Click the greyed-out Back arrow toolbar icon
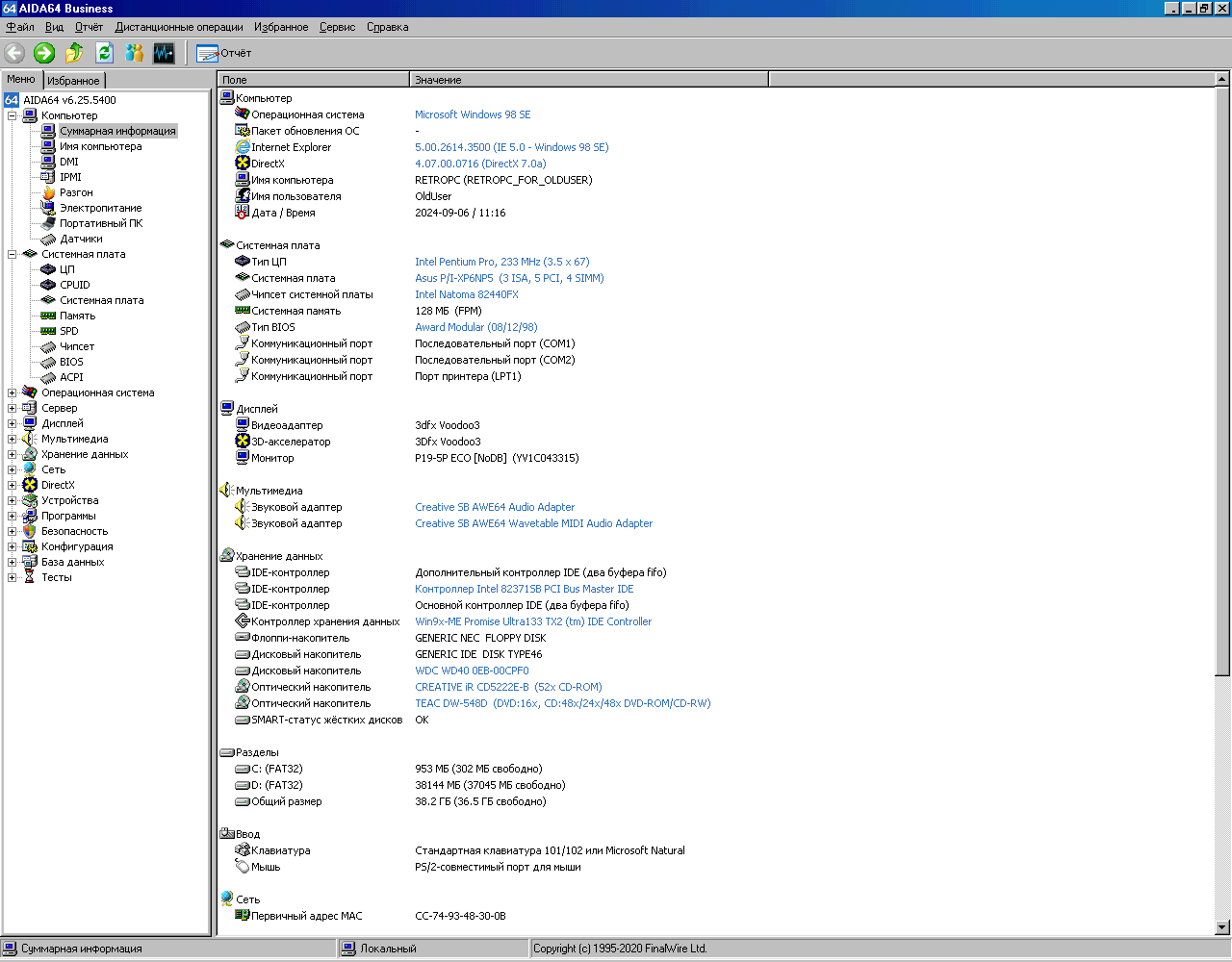This screenshot has height=962, width=1232. [14, 53]
